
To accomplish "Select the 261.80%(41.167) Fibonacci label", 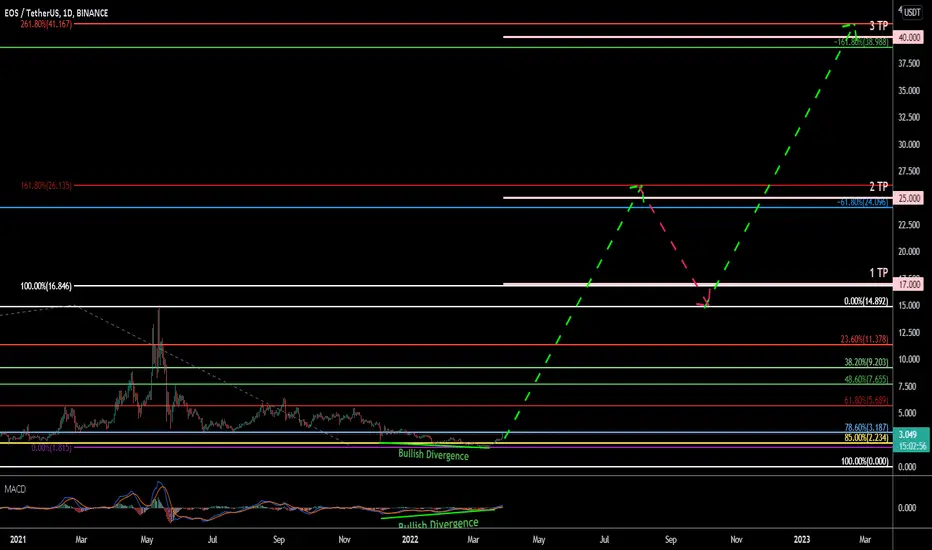I will tap(46, 24).
